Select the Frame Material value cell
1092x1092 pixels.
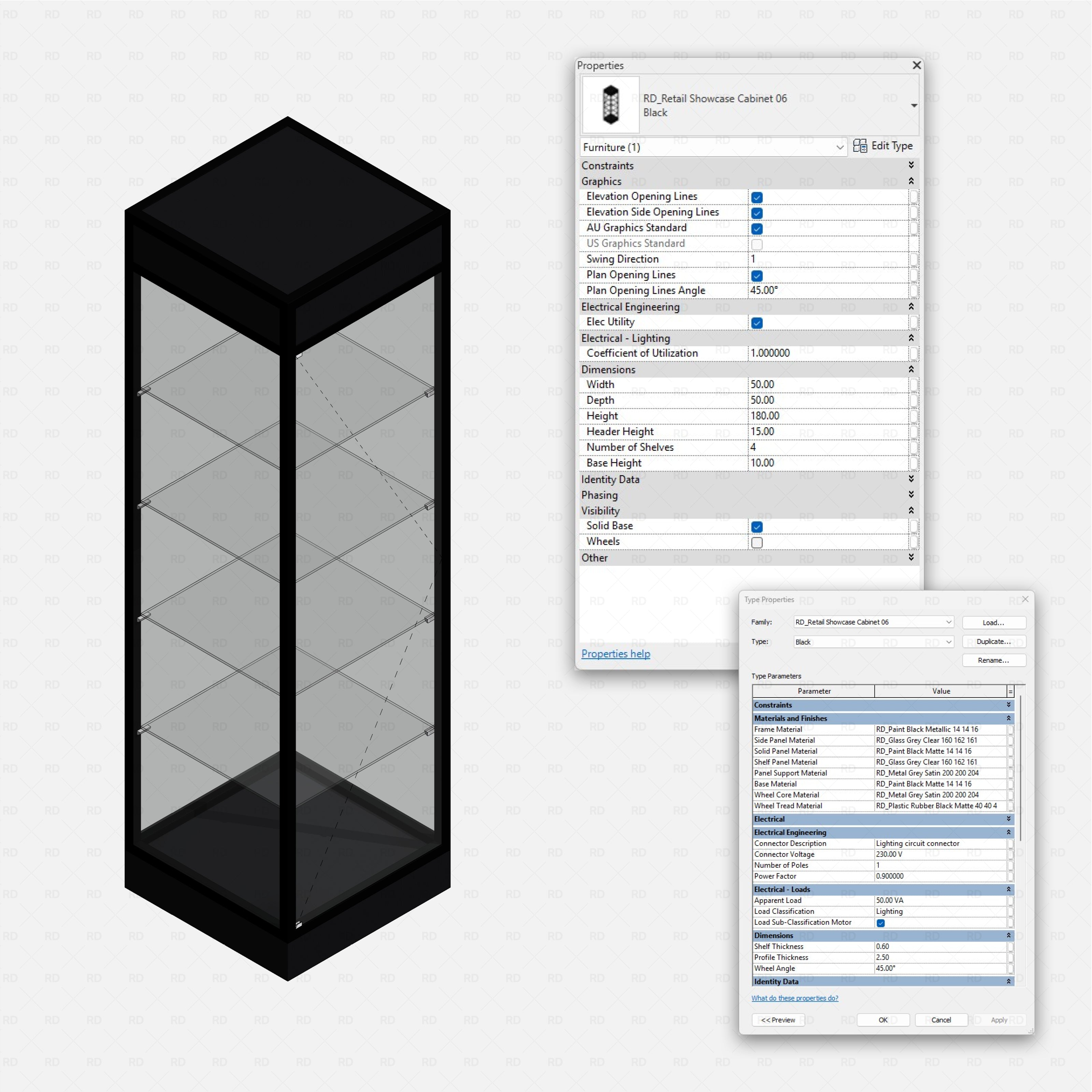pyautogui.click(x=940, y=729)
